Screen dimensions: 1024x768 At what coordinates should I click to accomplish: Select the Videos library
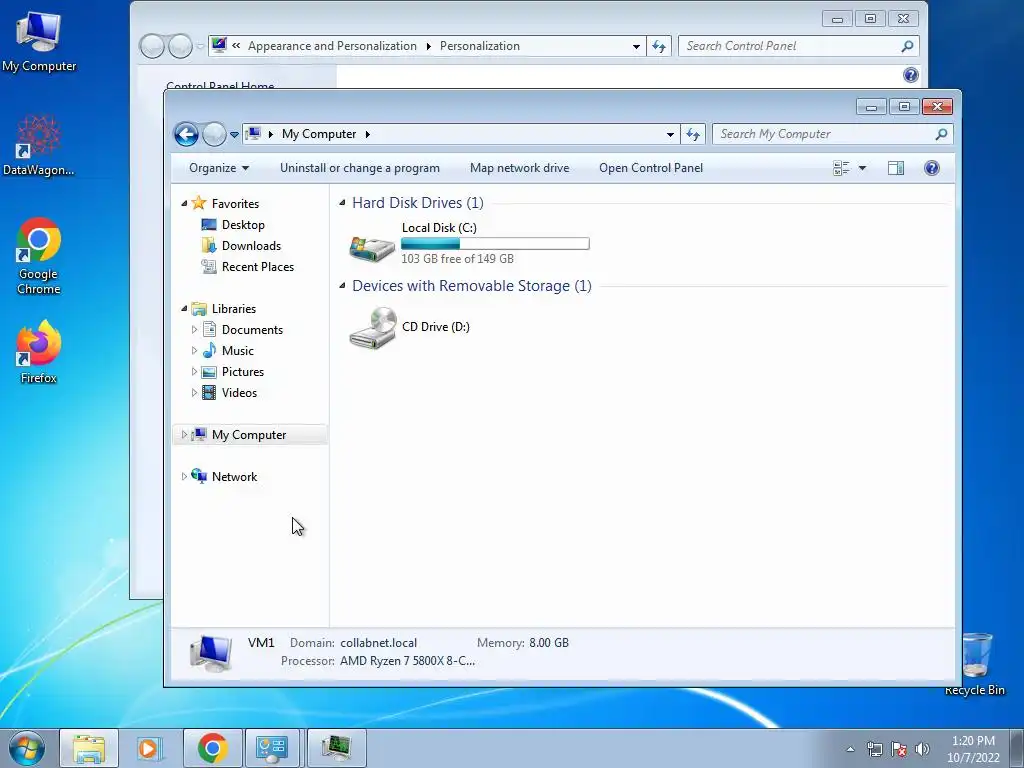point(239,392)
